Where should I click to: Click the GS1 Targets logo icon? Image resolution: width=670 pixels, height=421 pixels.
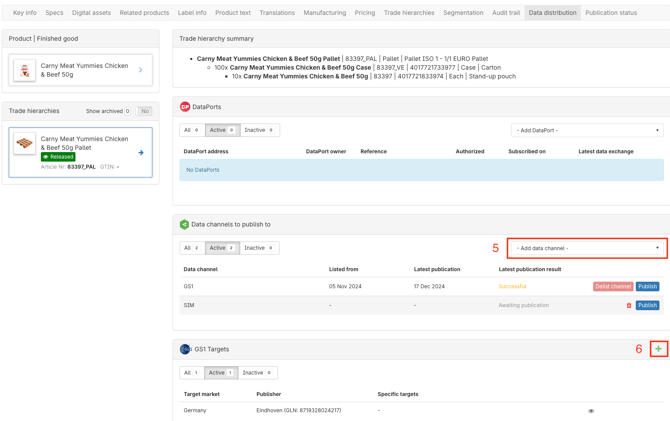[185, 349]
